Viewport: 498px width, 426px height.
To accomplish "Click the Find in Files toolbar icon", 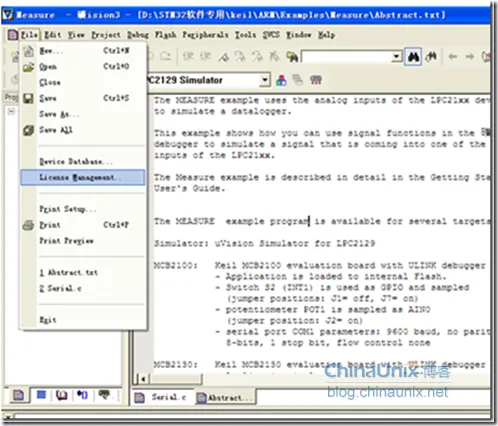I will [292, 57].
